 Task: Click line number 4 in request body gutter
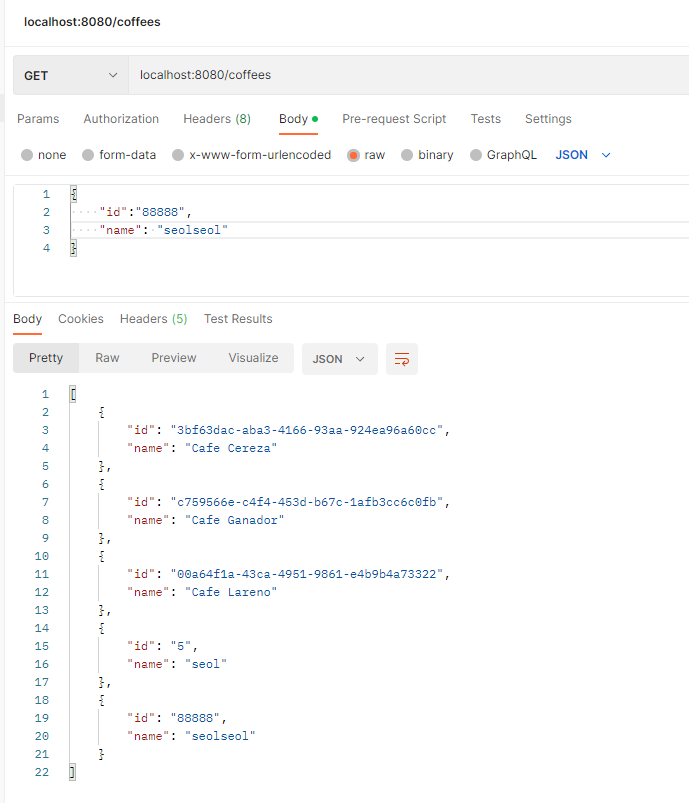tap(47, 248)
